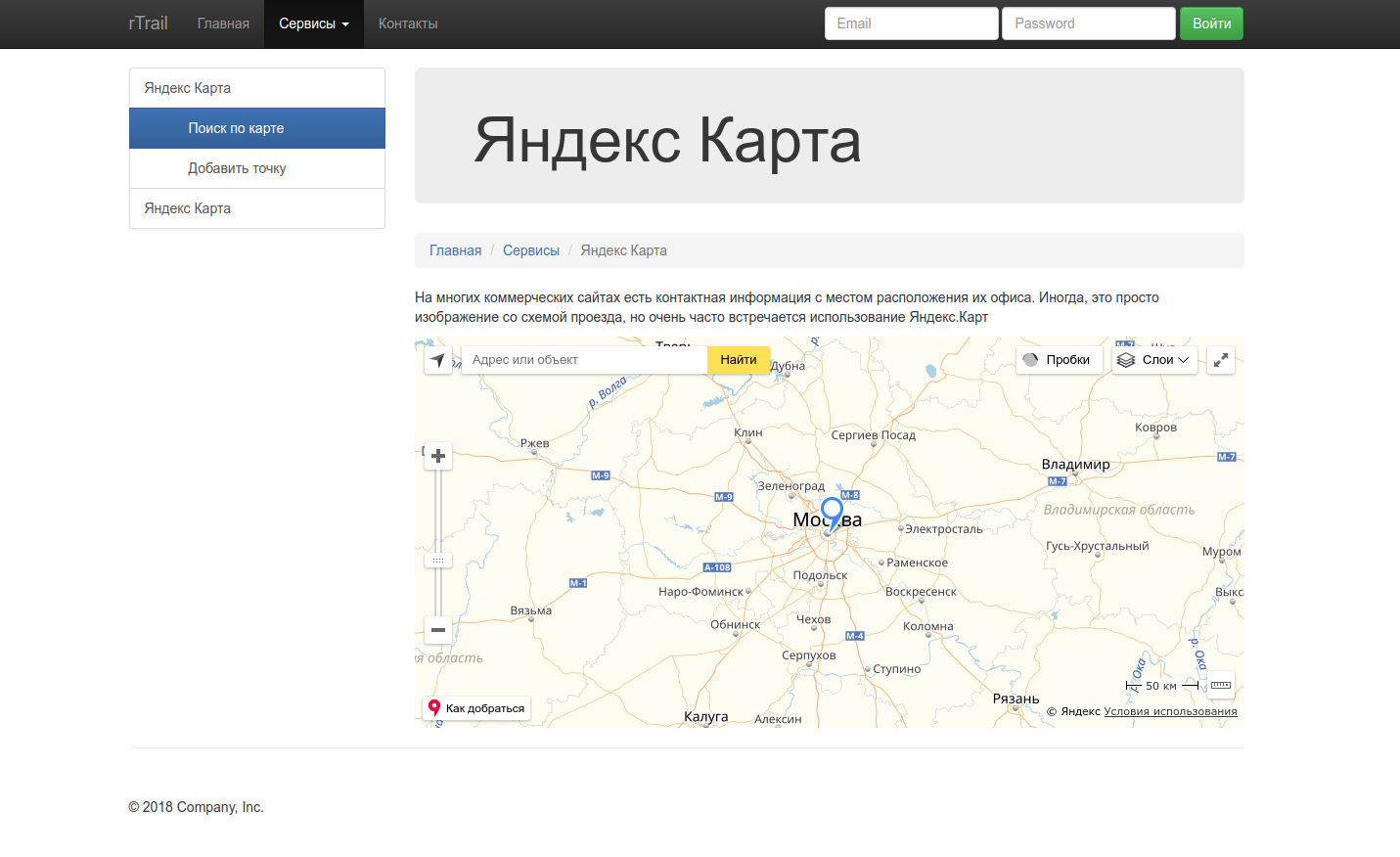This screenshot has width=1400, height=857.
Task: Click the Чехов label on map
Action: pyautogui.click(x=814, y=619)
